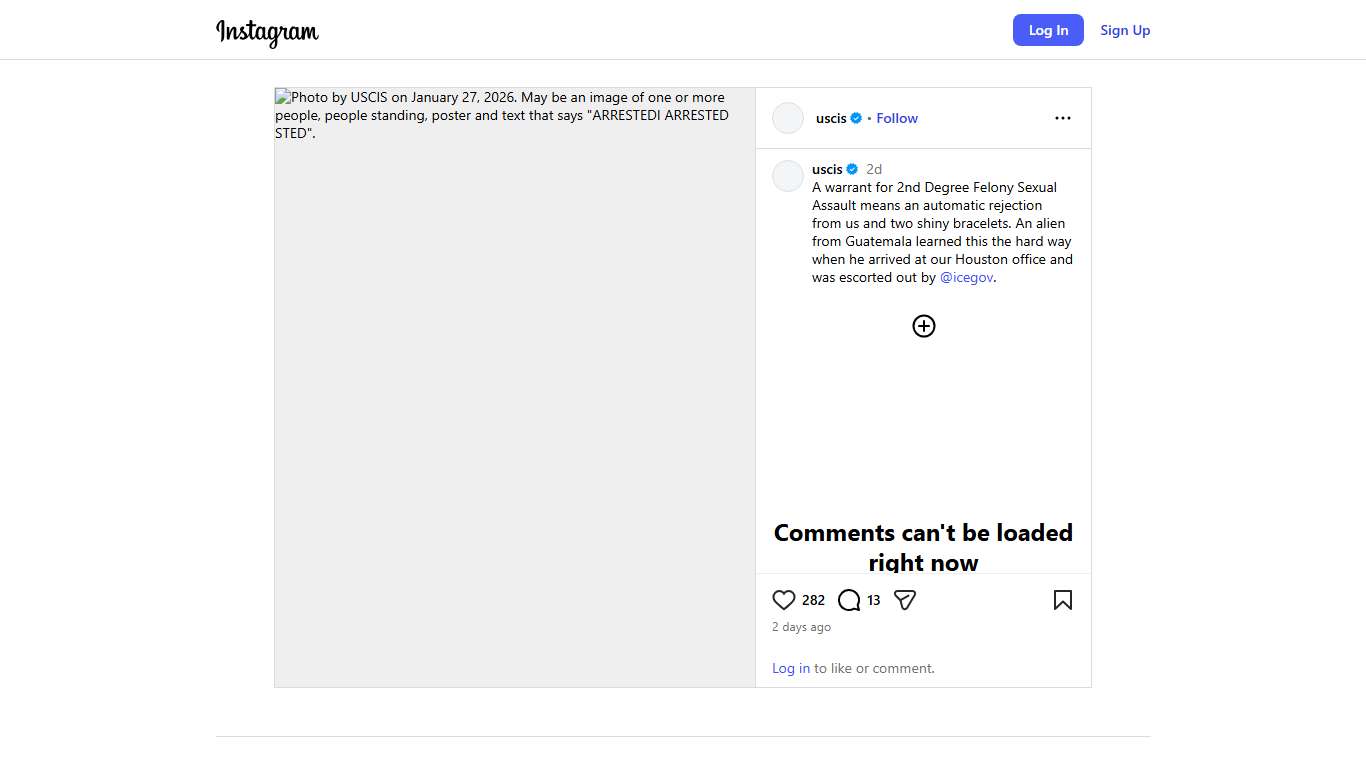Viewport: 1366px width, 768px height.
Task: Click the uscis avatar beside the caption
Action: coord(788,176)
